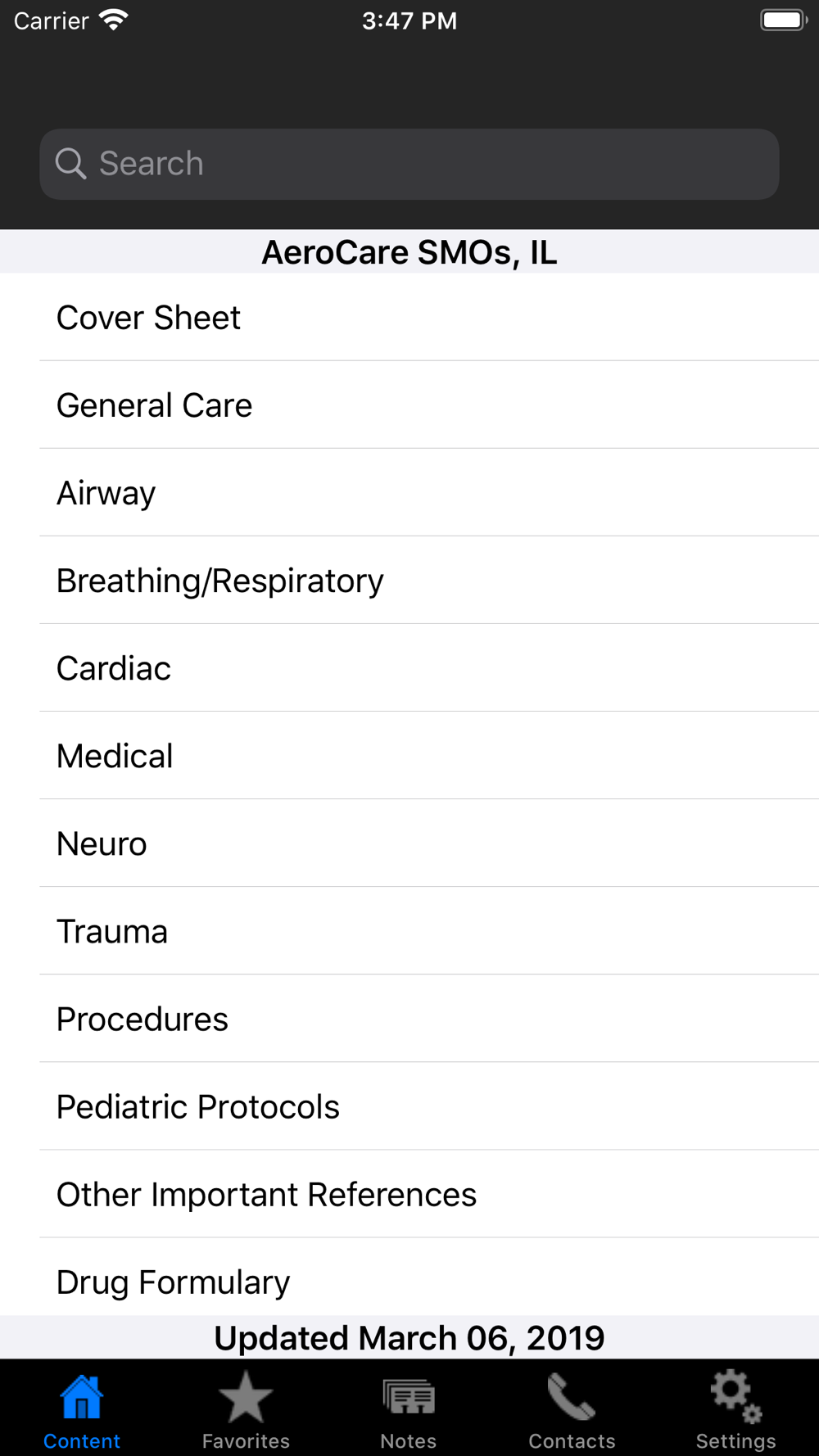
Task: Open the Favorites star icon
Action: coord(245,1398)
